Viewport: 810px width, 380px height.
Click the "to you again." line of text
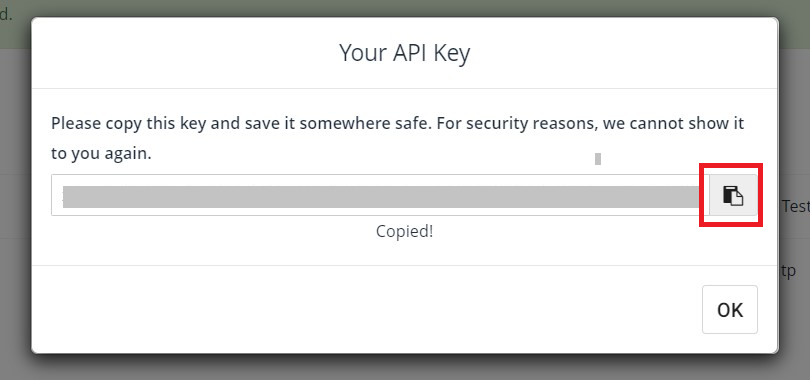click(101, 154)
